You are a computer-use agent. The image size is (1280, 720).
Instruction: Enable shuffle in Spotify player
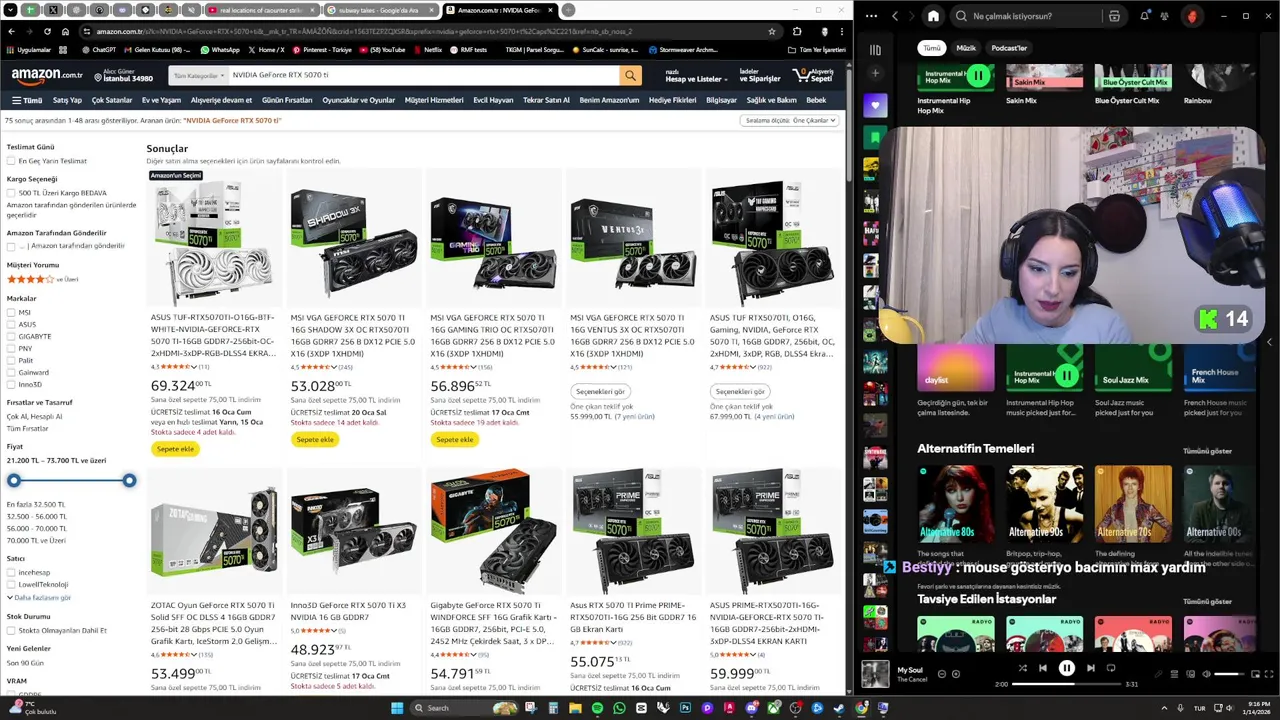1022,668
